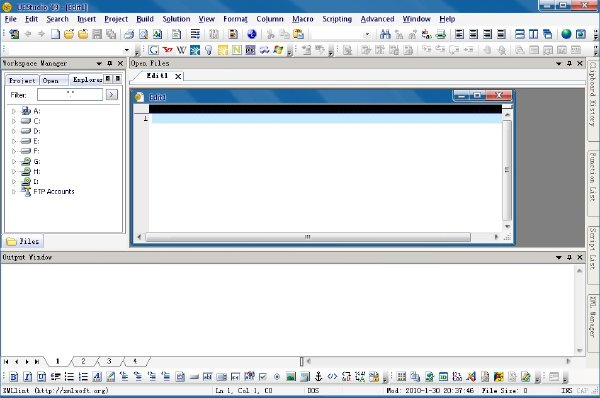Screen dimensions: 600x398
Task: Click the align left text icon
Action: tap(459, 34)
